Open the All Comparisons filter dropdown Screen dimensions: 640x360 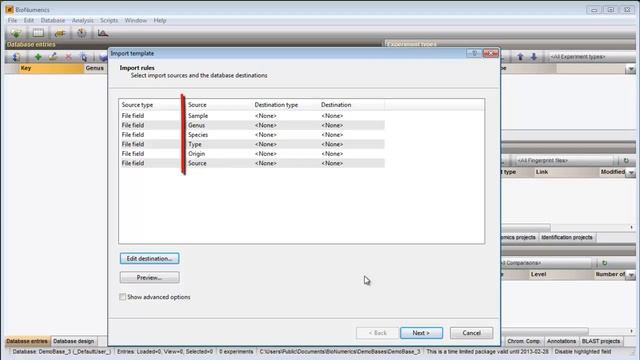pos(547,263)
